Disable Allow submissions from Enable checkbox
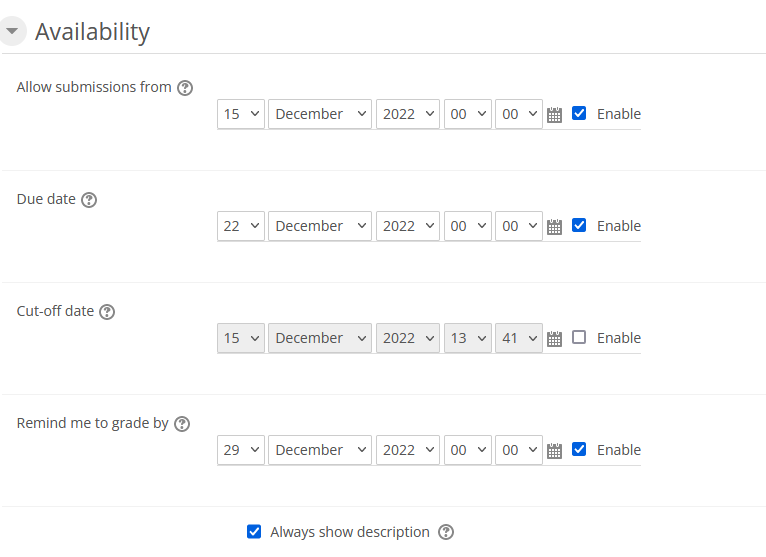This screenshot has height=557, width=766. [x=579, y=114]
